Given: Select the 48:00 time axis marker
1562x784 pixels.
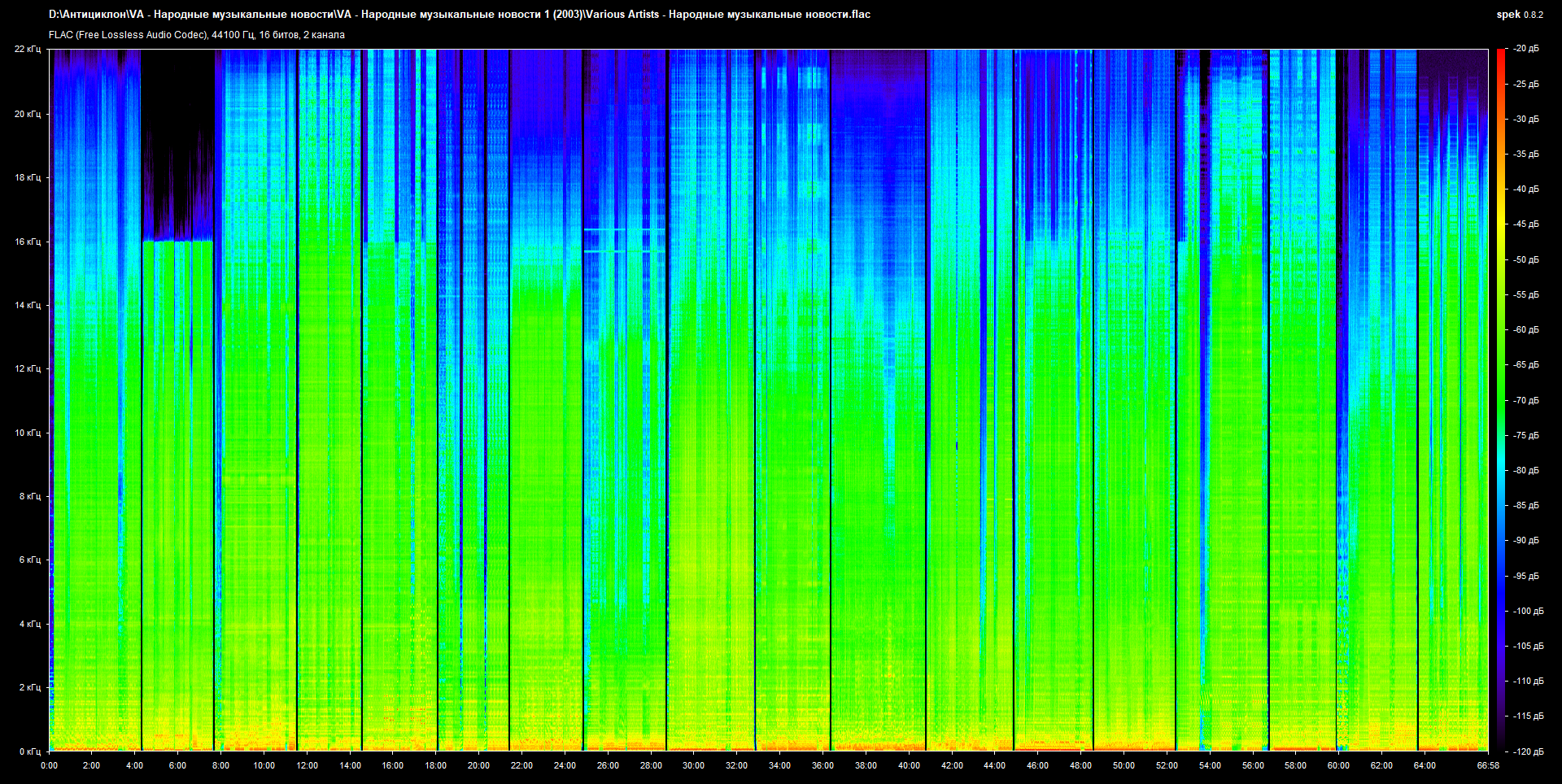Looking at the screenshot, I should 1080,765.
